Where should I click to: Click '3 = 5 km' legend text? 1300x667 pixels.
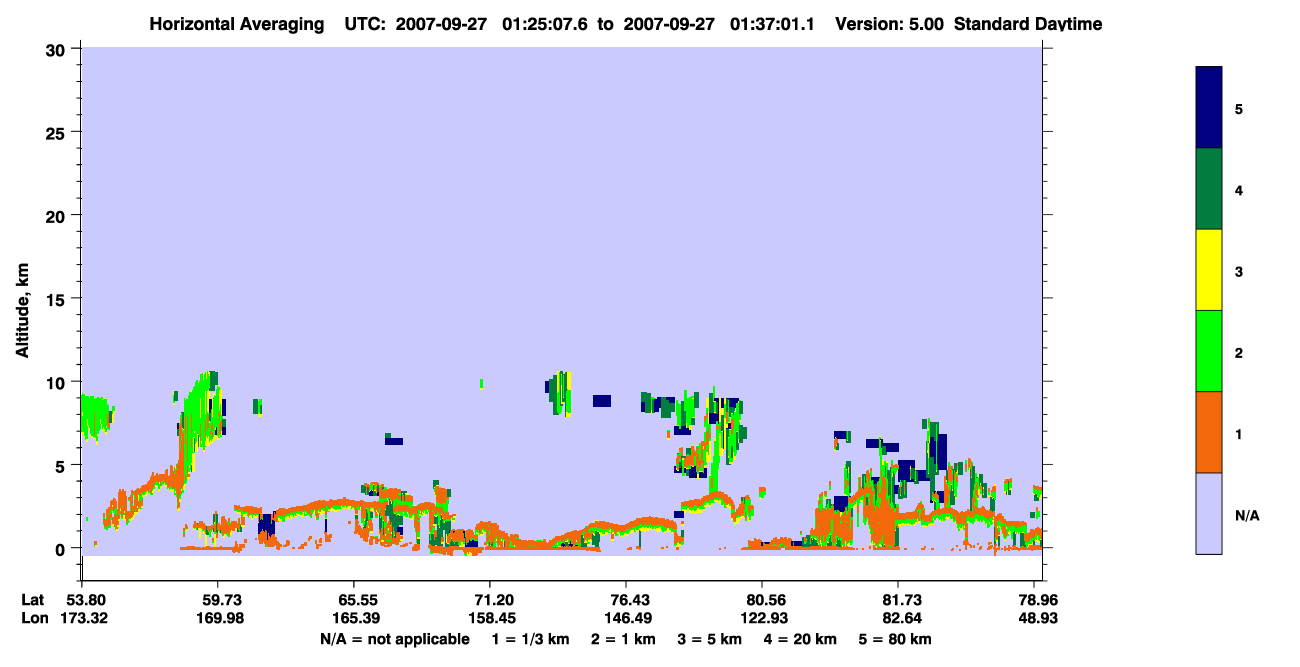point(710,639)
